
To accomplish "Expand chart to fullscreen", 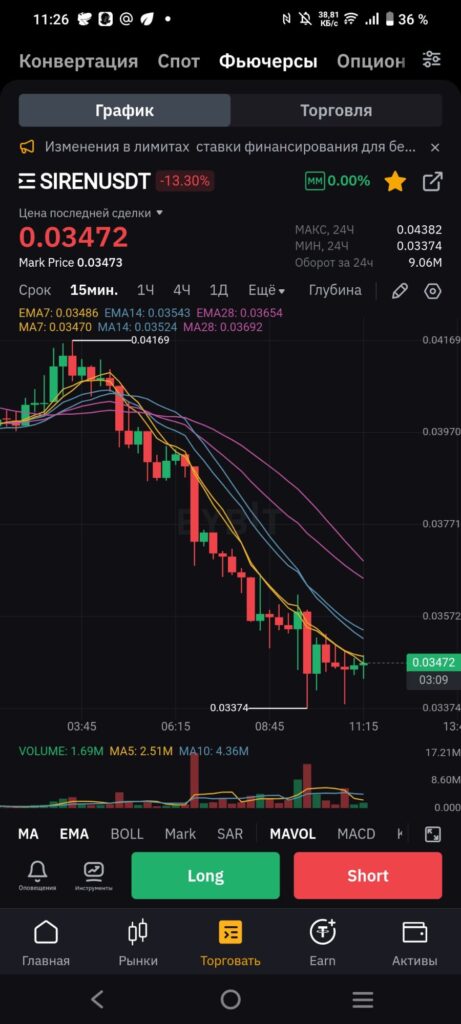I will coord(432,834).
